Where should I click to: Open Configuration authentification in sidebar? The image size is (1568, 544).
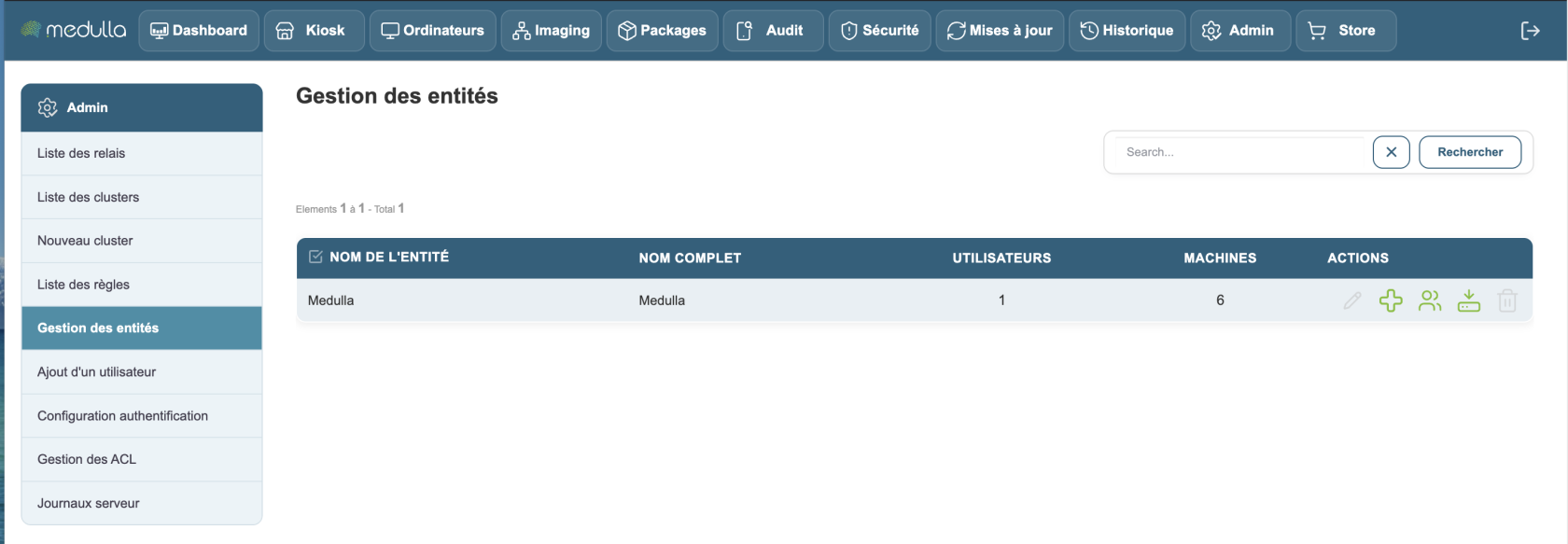click(x=142, y=415)
